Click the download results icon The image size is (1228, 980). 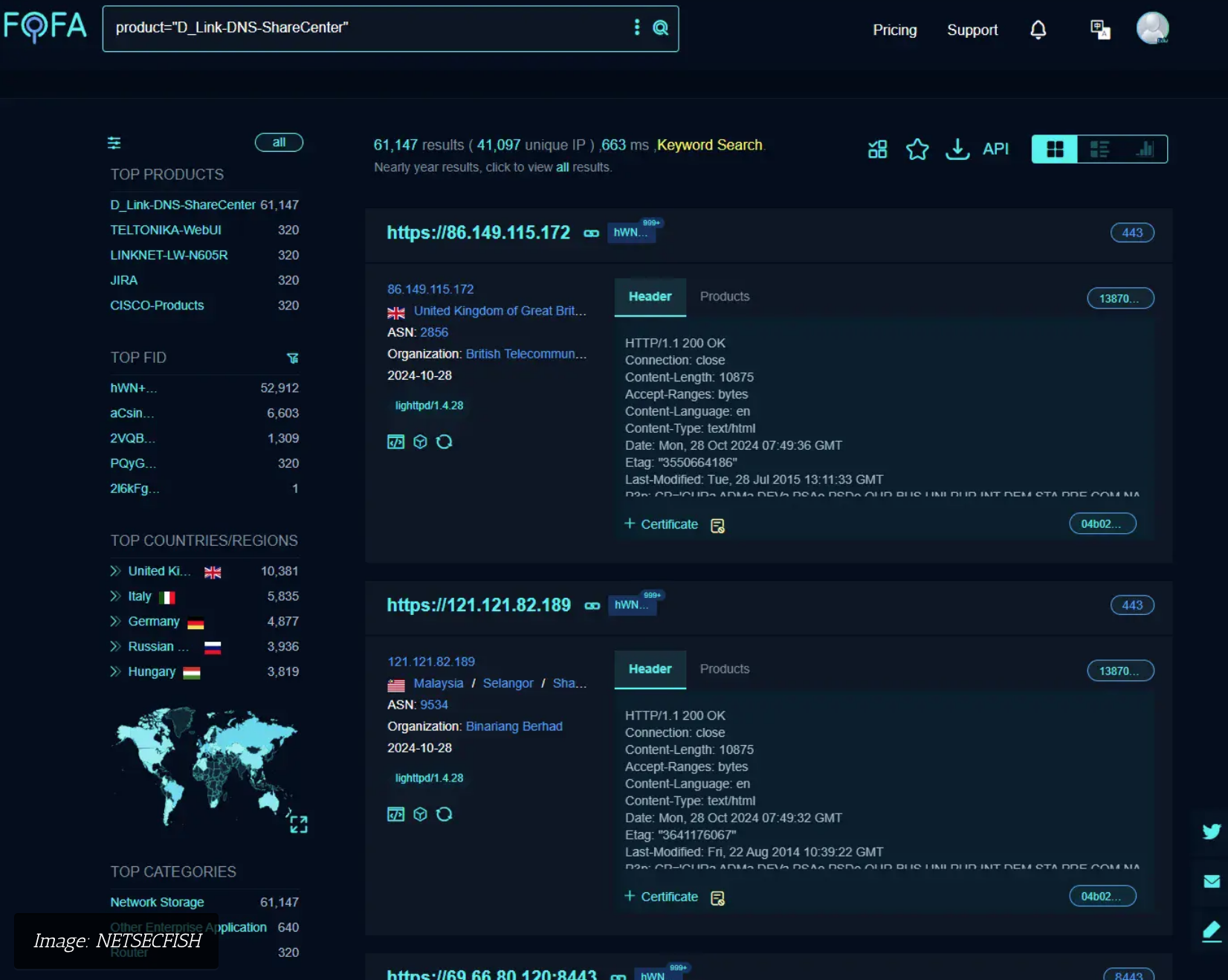[x=957, y=149]
